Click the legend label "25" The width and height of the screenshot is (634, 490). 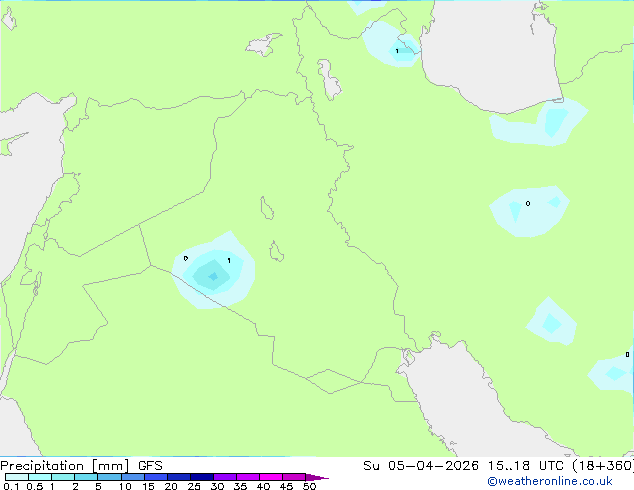coord(194,486)
